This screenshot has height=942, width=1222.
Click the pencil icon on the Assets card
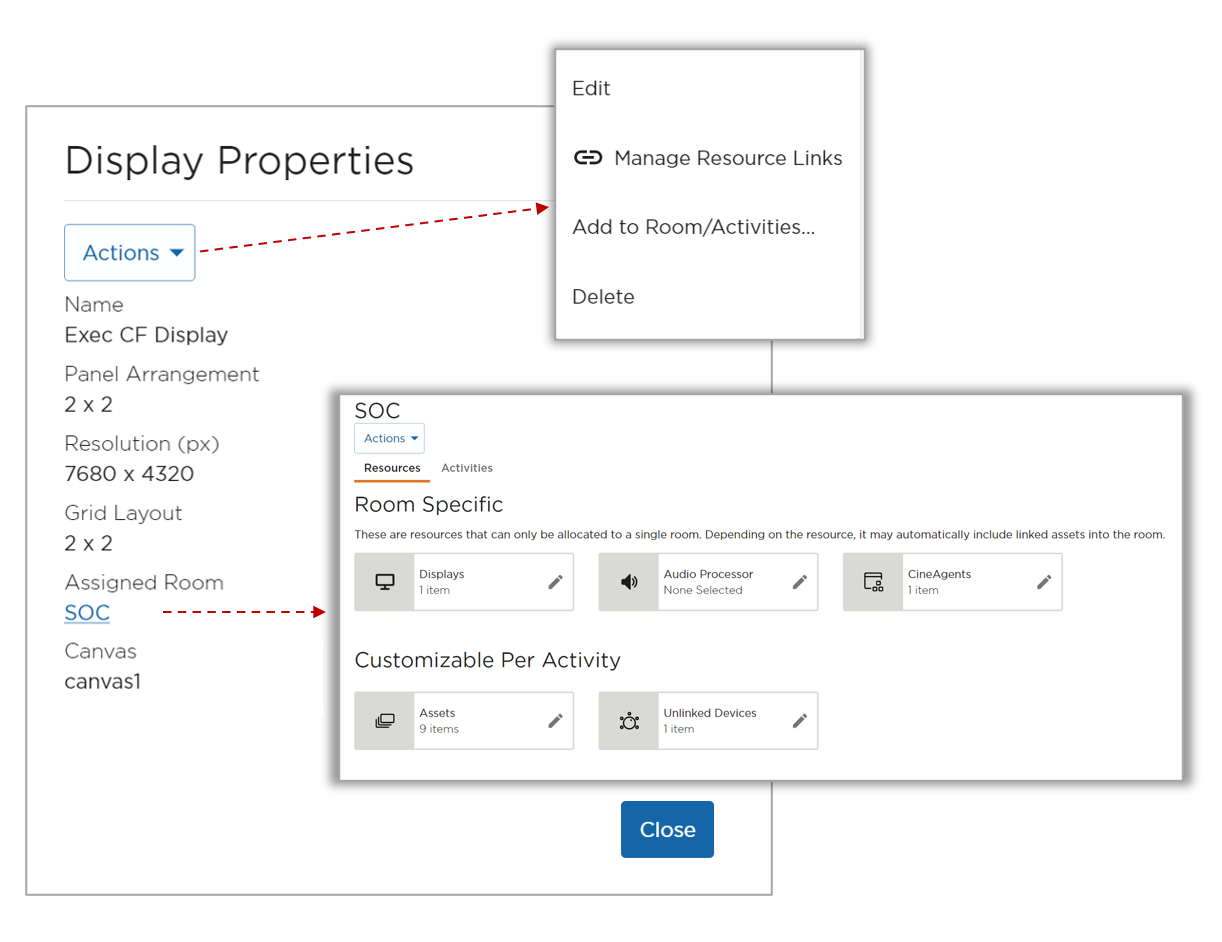(557, 720)
